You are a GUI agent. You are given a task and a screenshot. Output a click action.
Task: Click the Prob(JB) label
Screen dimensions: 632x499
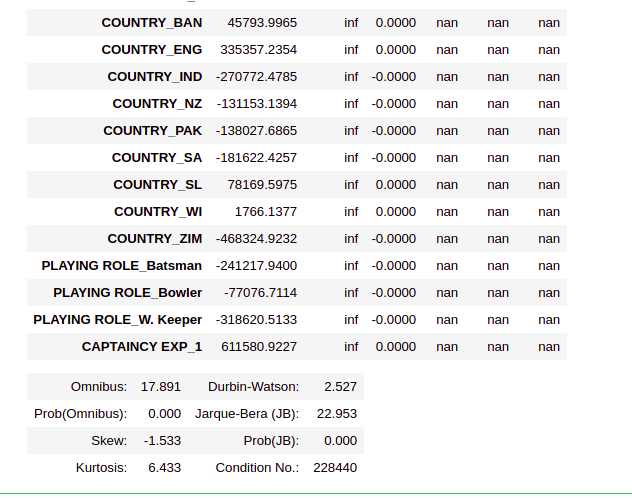click(x=271, y=441)
